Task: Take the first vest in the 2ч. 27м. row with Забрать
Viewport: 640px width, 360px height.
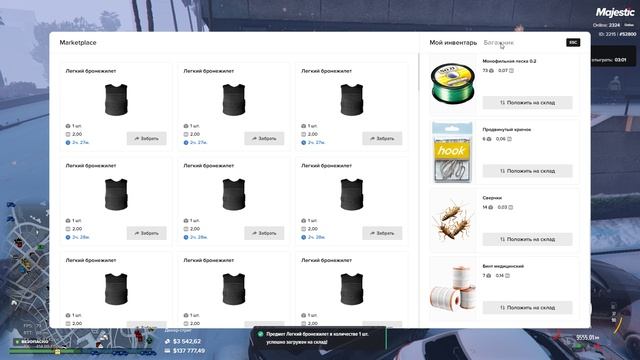Action: click(147, 138)
